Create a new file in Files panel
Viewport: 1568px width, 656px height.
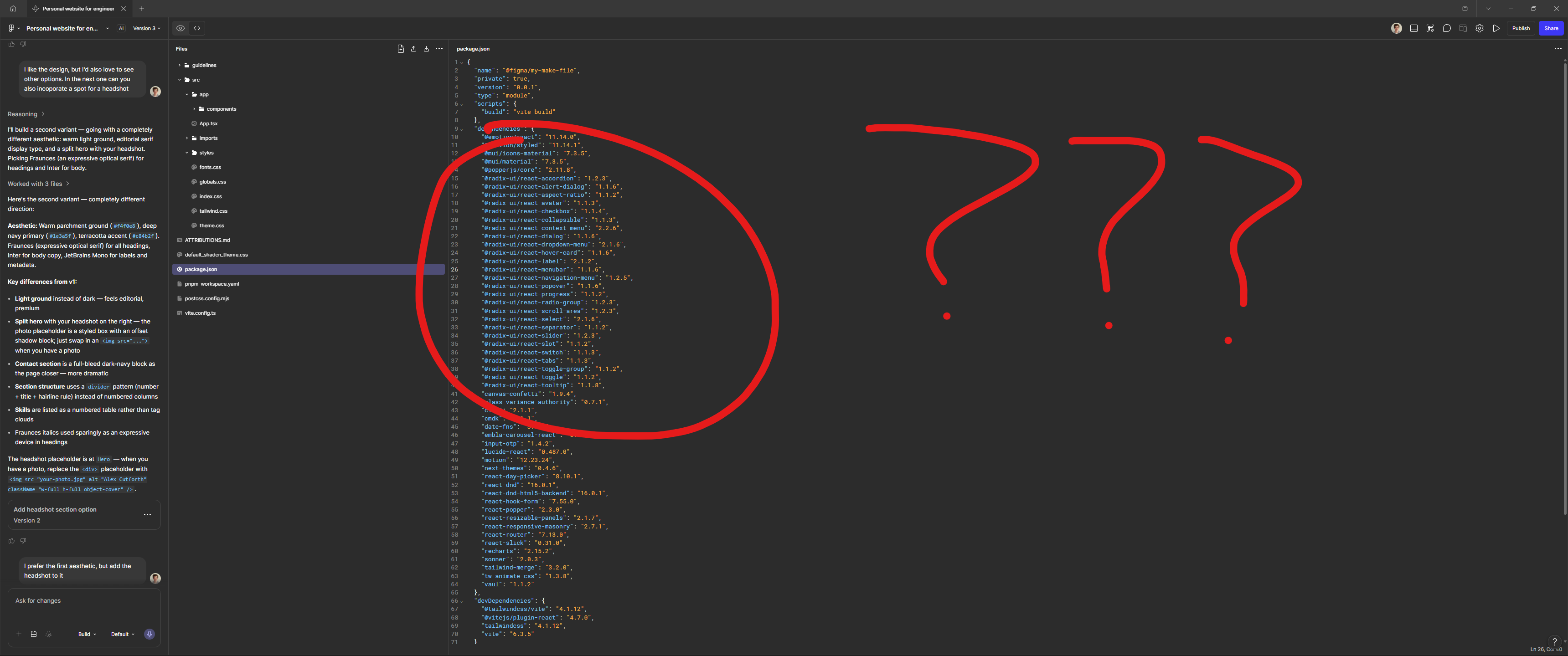point(401,49)
